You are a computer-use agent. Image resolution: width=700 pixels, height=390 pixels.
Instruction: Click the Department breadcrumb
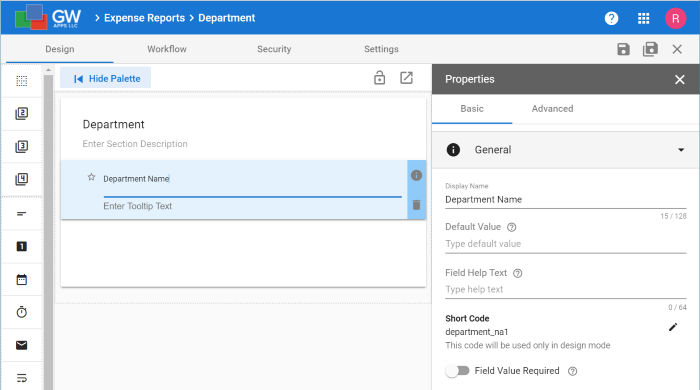[227, 18]
